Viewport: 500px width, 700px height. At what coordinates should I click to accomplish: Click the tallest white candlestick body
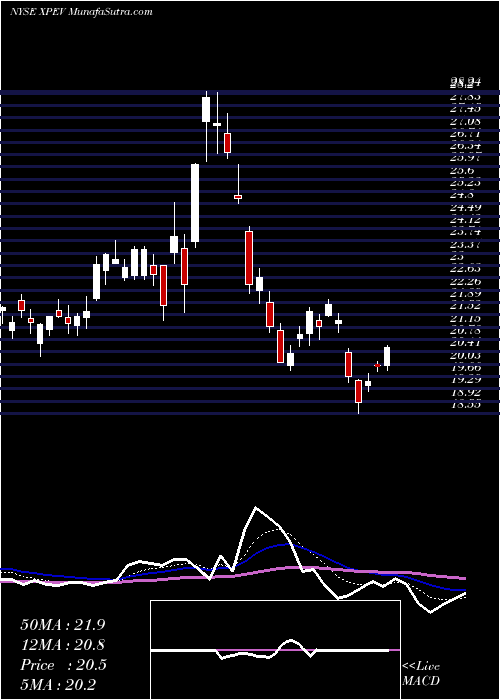(195, 203)
